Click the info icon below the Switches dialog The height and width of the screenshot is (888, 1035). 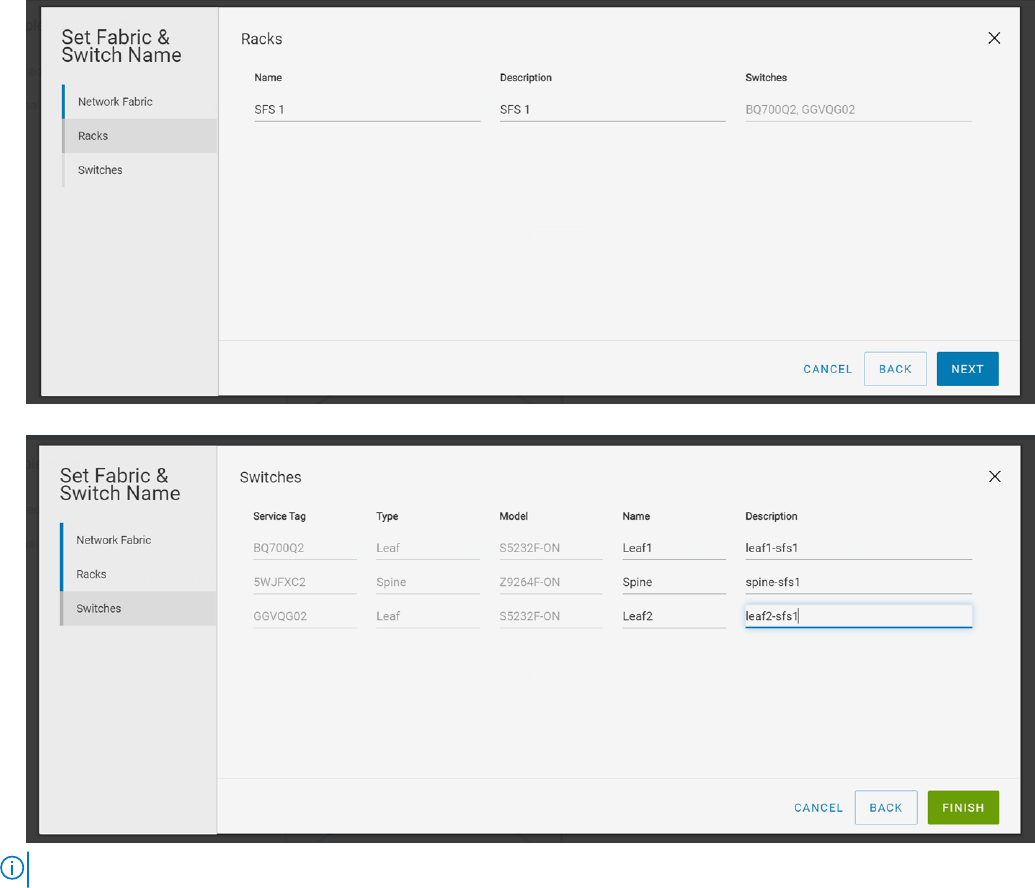(12, 868)
